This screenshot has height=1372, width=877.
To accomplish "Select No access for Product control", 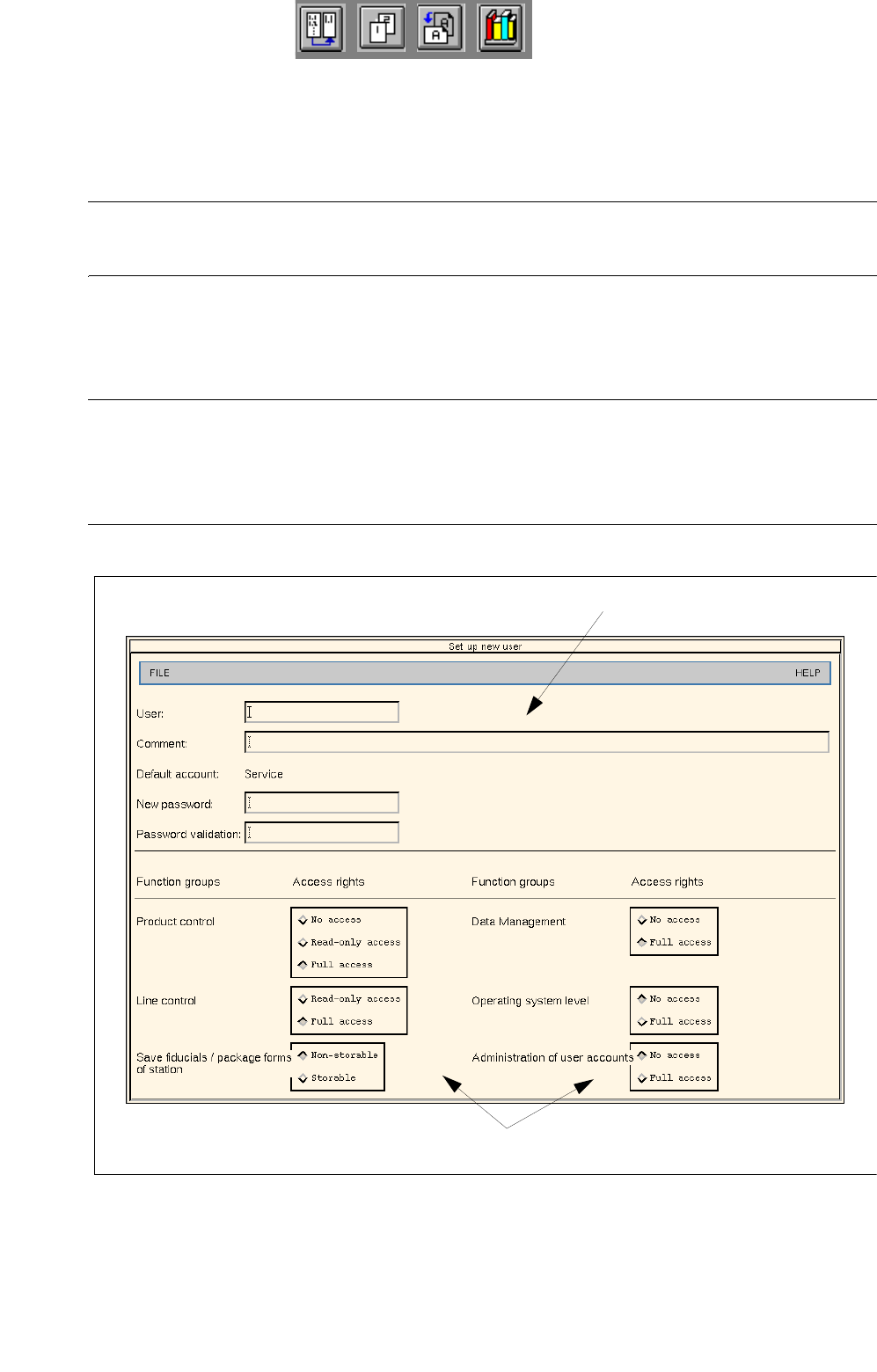I will [330, 920].
